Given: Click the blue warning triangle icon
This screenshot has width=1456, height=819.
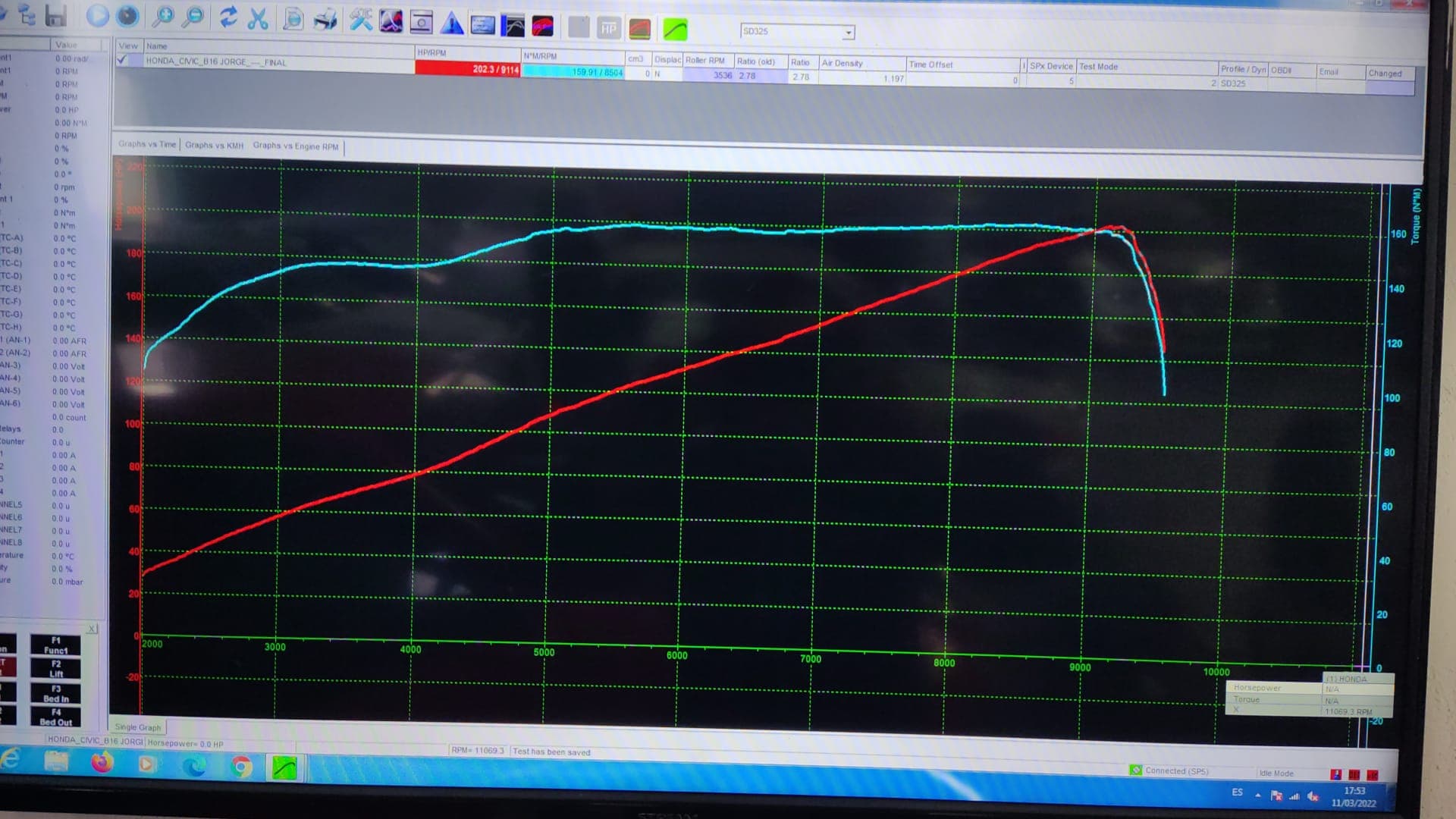Looking at the screenshot, I should 452,24.
